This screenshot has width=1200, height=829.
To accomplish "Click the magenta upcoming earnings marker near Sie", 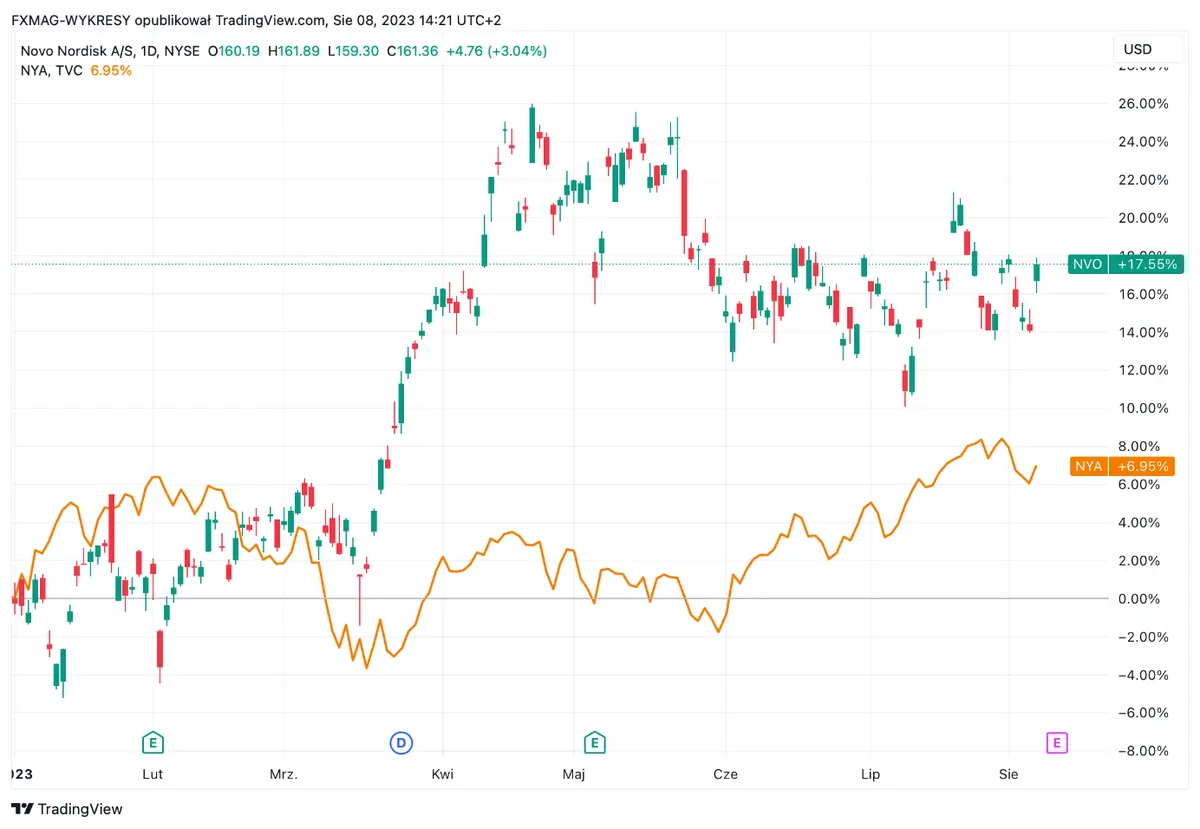I will coord(1056,743).
